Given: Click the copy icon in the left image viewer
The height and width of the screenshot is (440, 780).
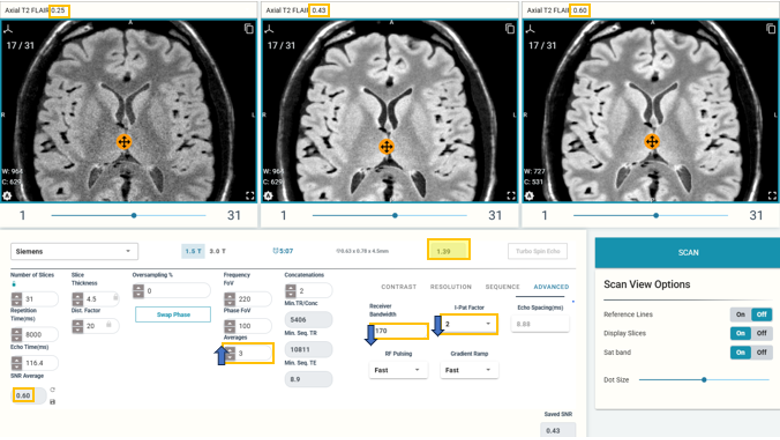Looking at the screenshot, I should (247, 29).
